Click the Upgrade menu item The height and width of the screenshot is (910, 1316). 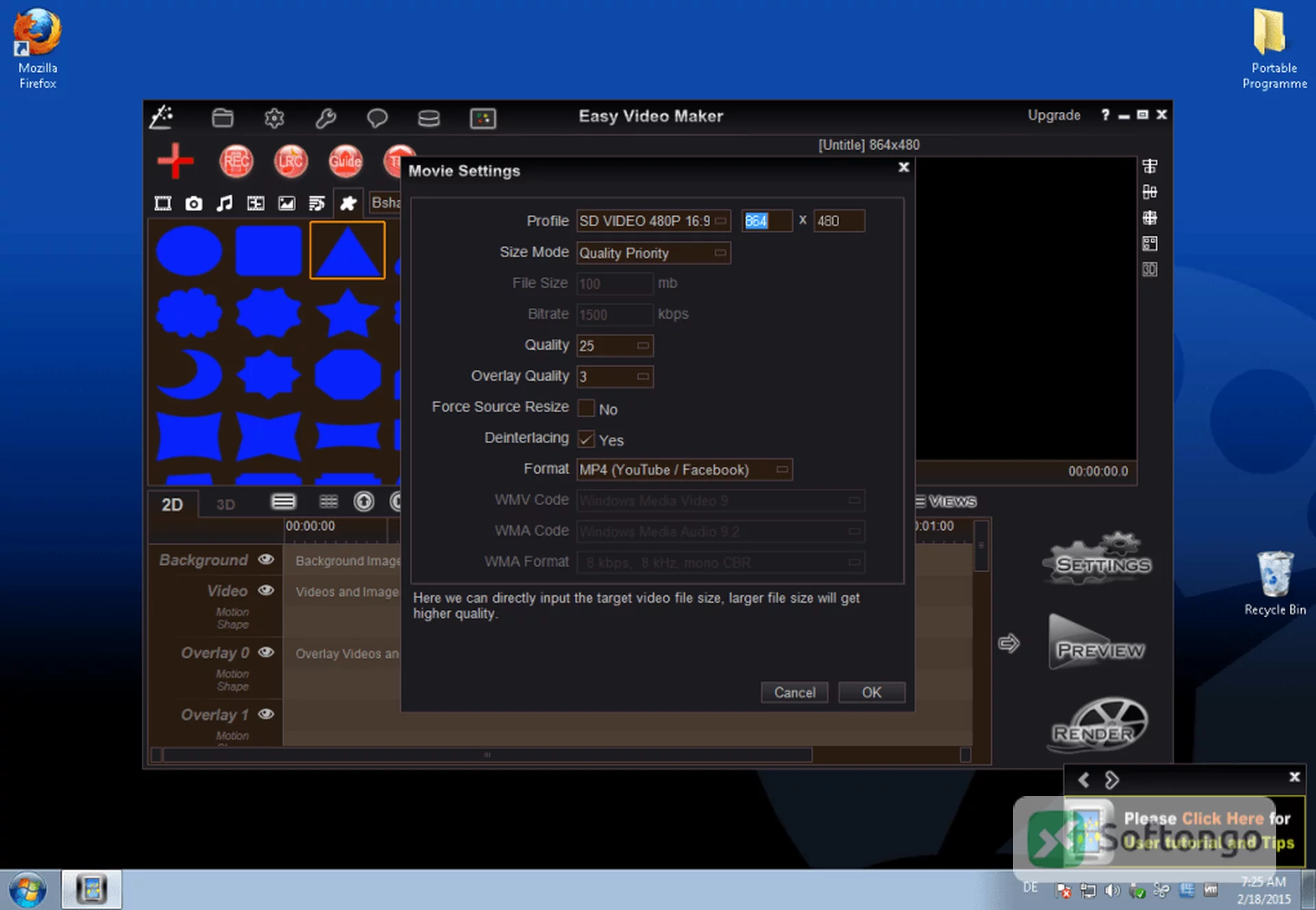tap(1053, 115)
